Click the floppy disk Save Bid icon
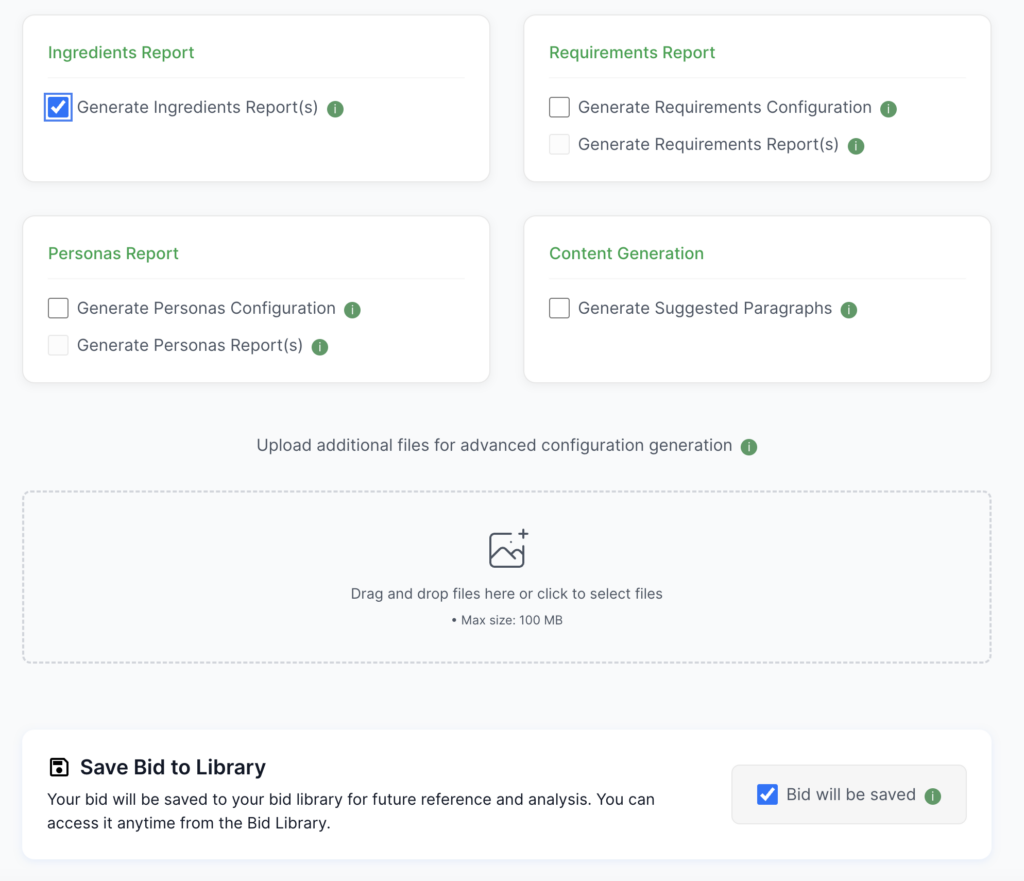 click(x=59, y=767)
